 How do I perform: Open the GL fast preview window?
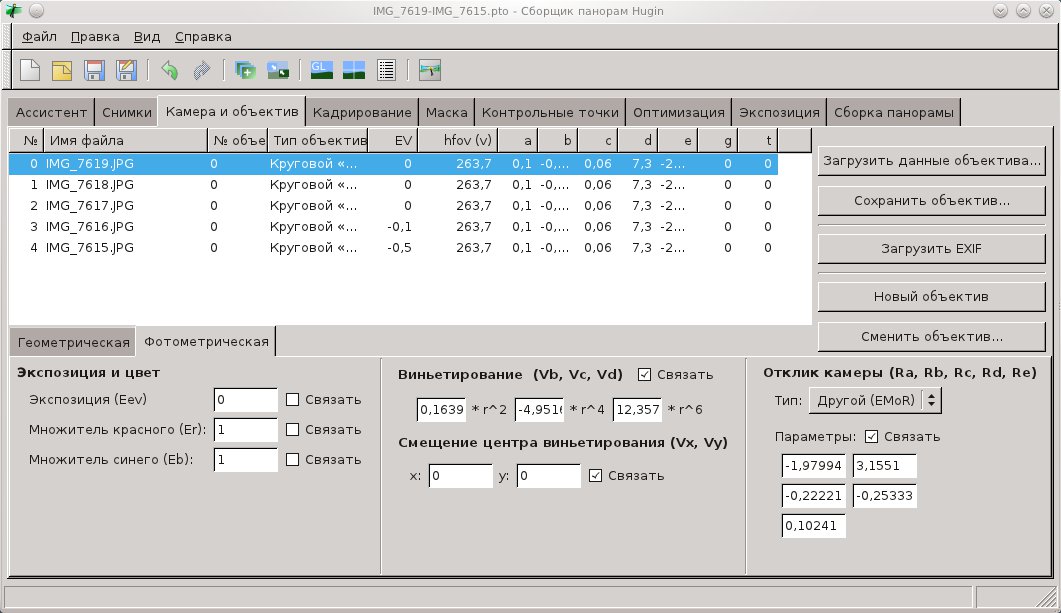[x=322, y=70]
